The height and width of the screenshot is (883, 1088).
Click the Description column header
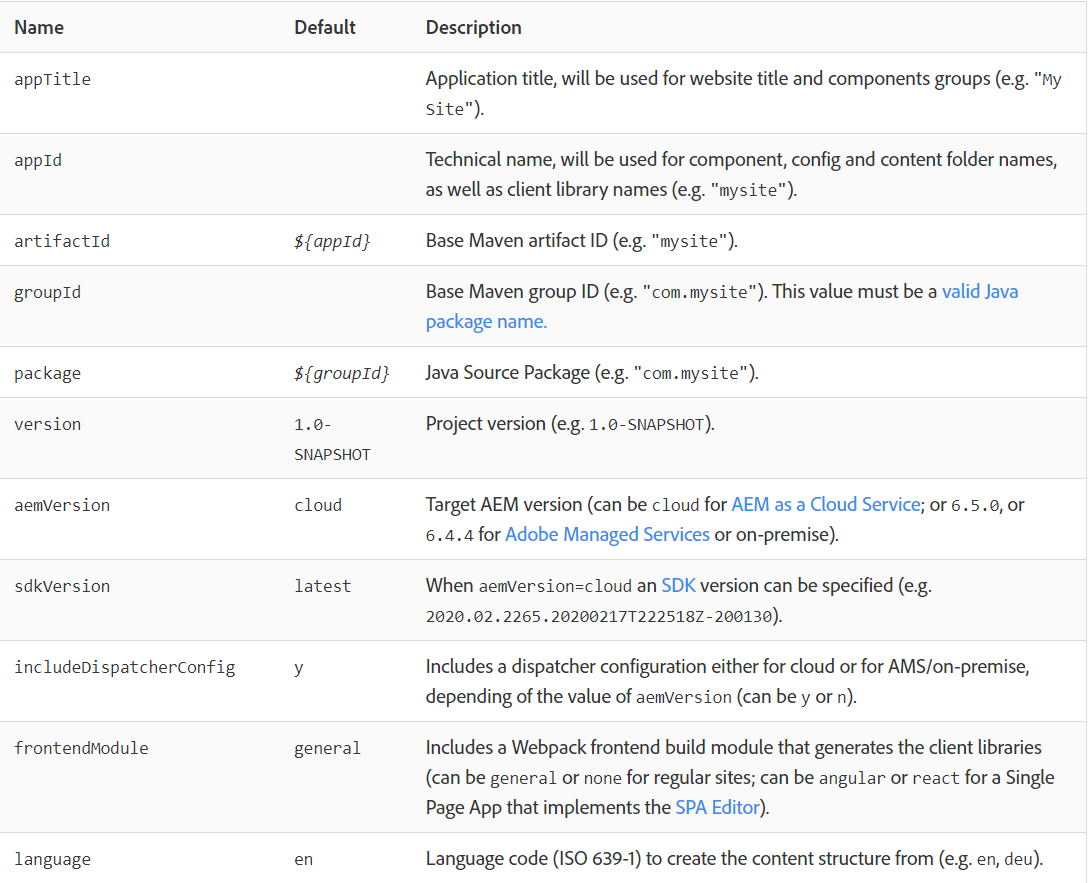[473, 27]
